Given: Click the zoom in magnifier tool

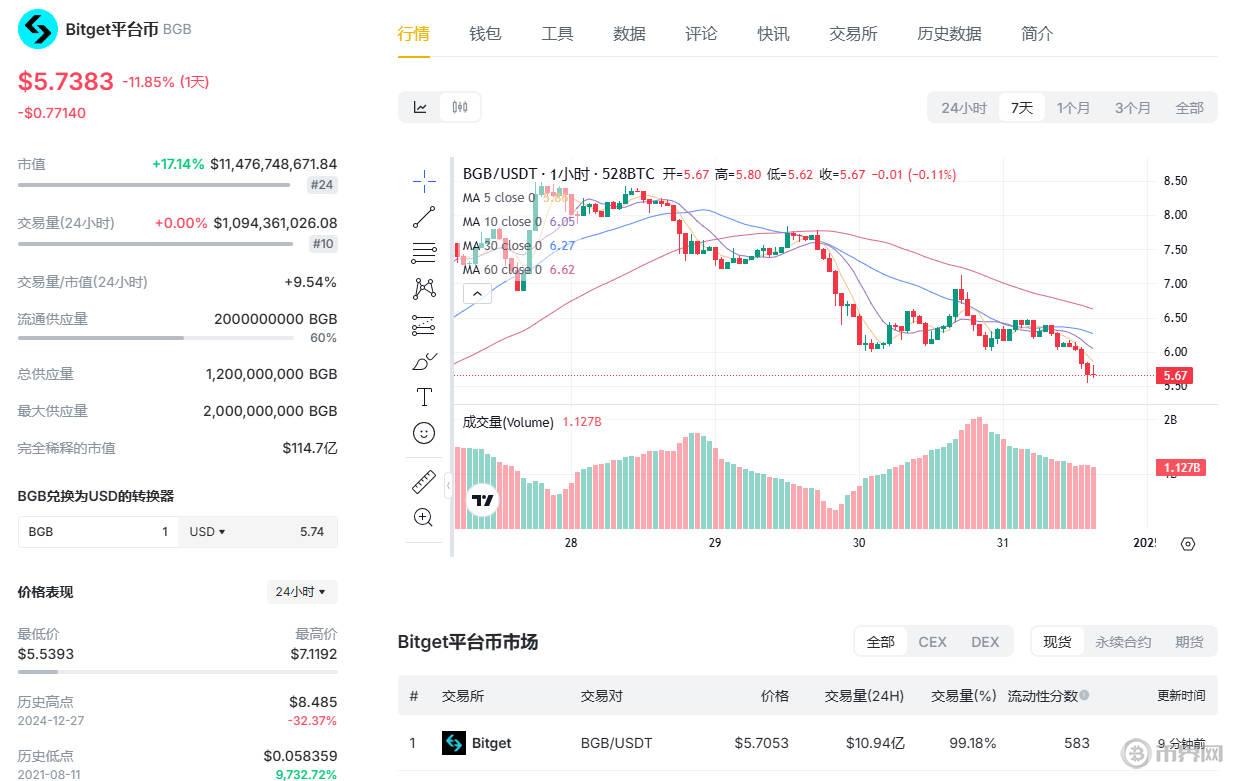Looking at the screenshot, I should coord(424,517).
